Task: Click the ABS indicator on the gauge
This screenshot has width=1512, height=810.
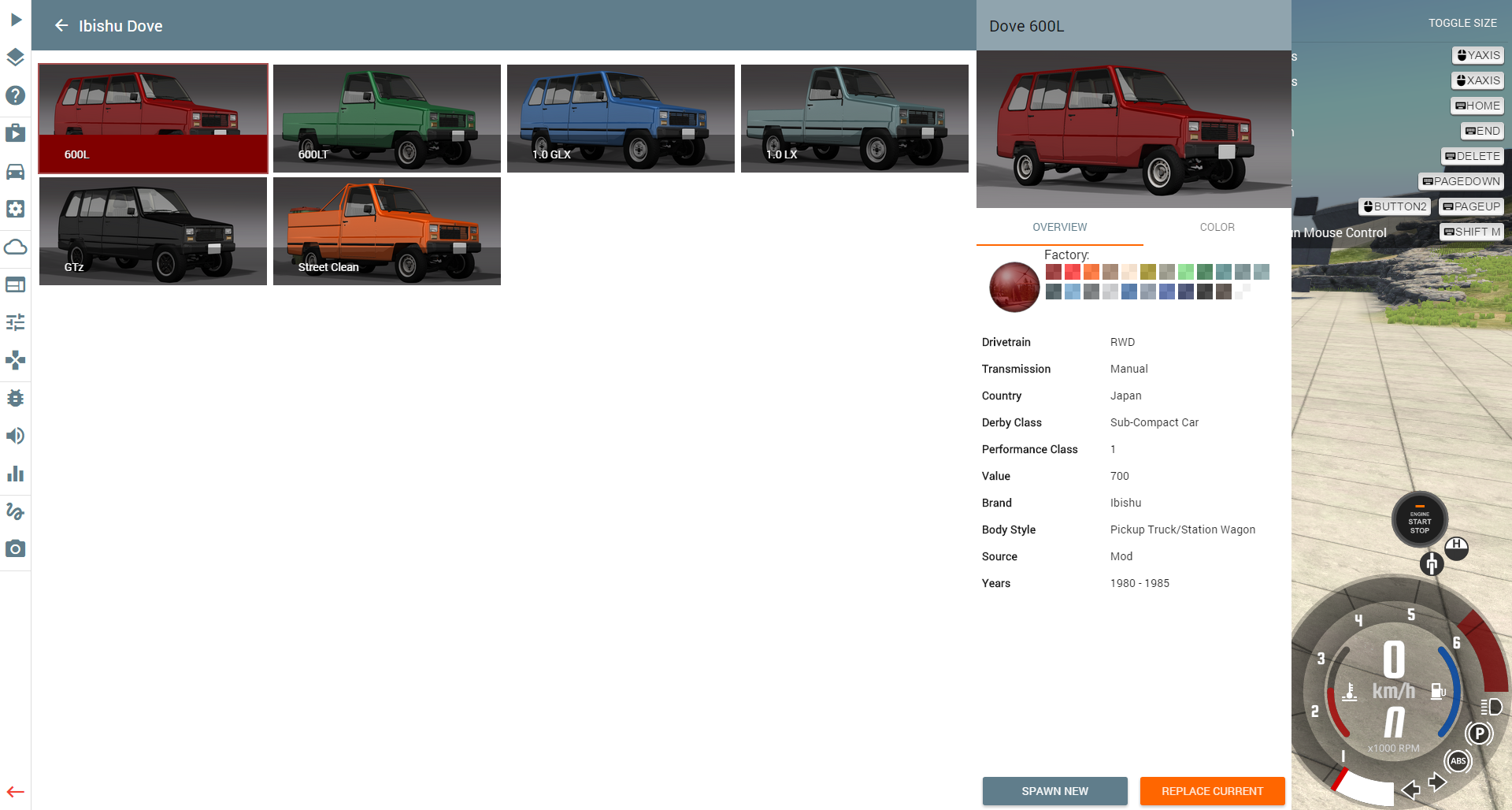Action: 1458,761
